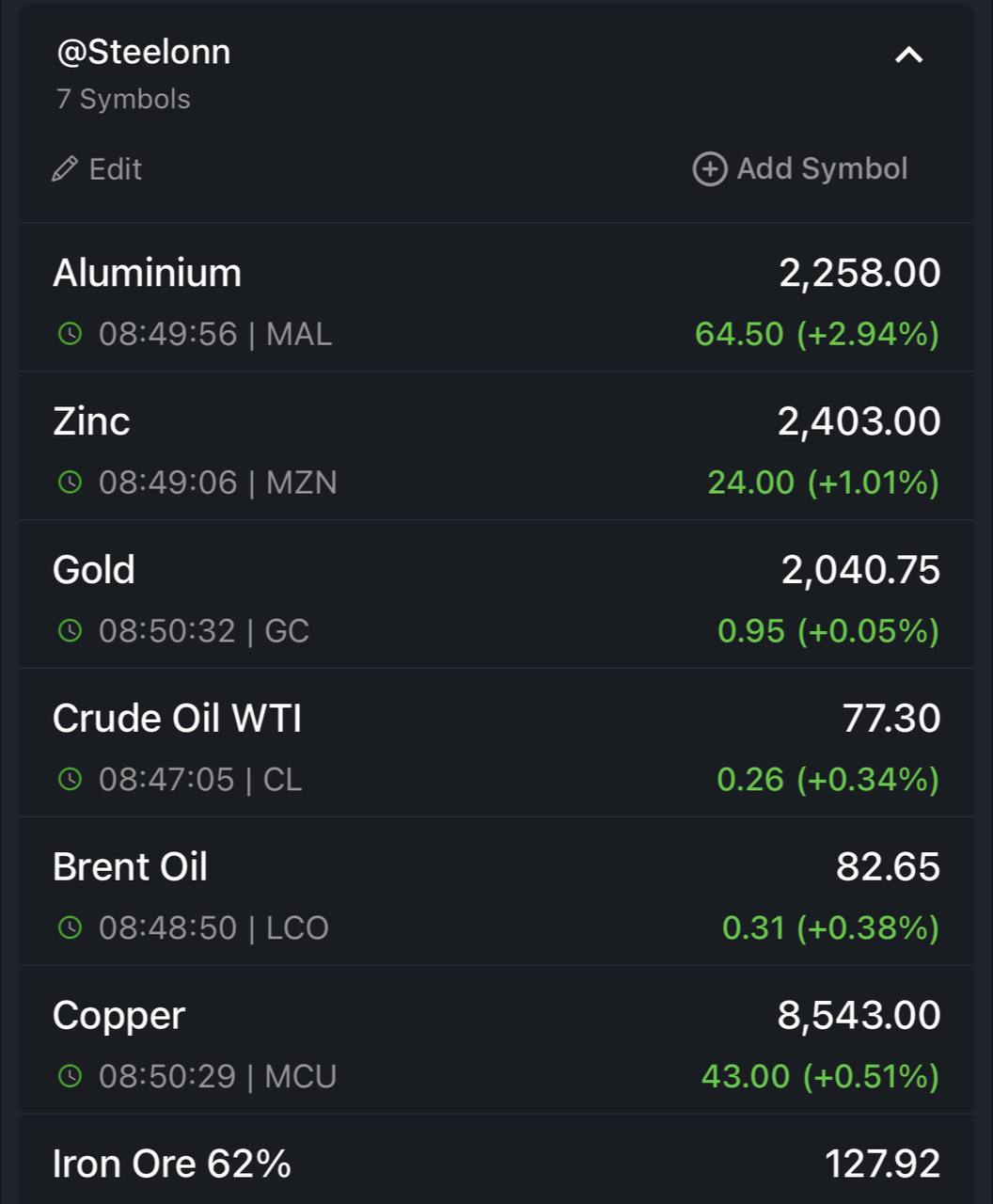Click the clock icon under Copper

point(70,1076)
